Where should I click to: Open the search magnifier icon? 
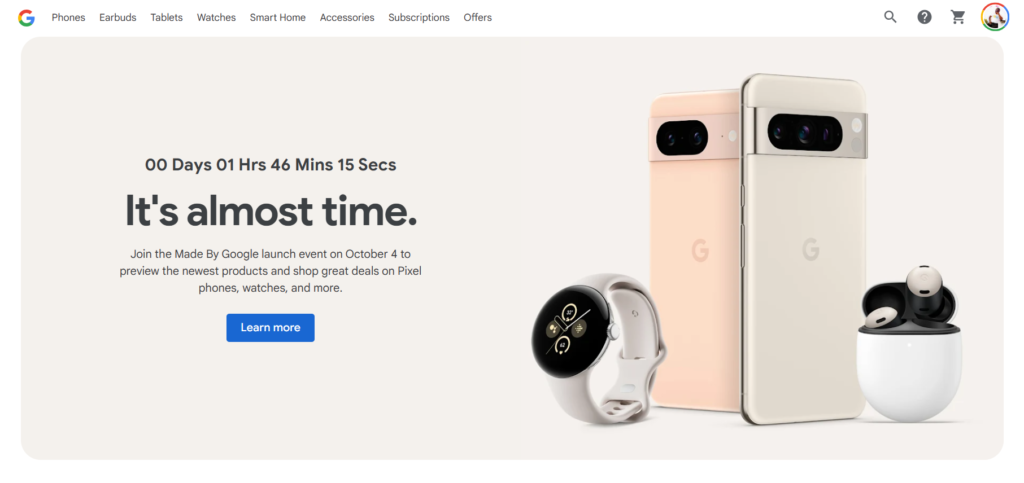pyautogui.click(x=890, y=17)
